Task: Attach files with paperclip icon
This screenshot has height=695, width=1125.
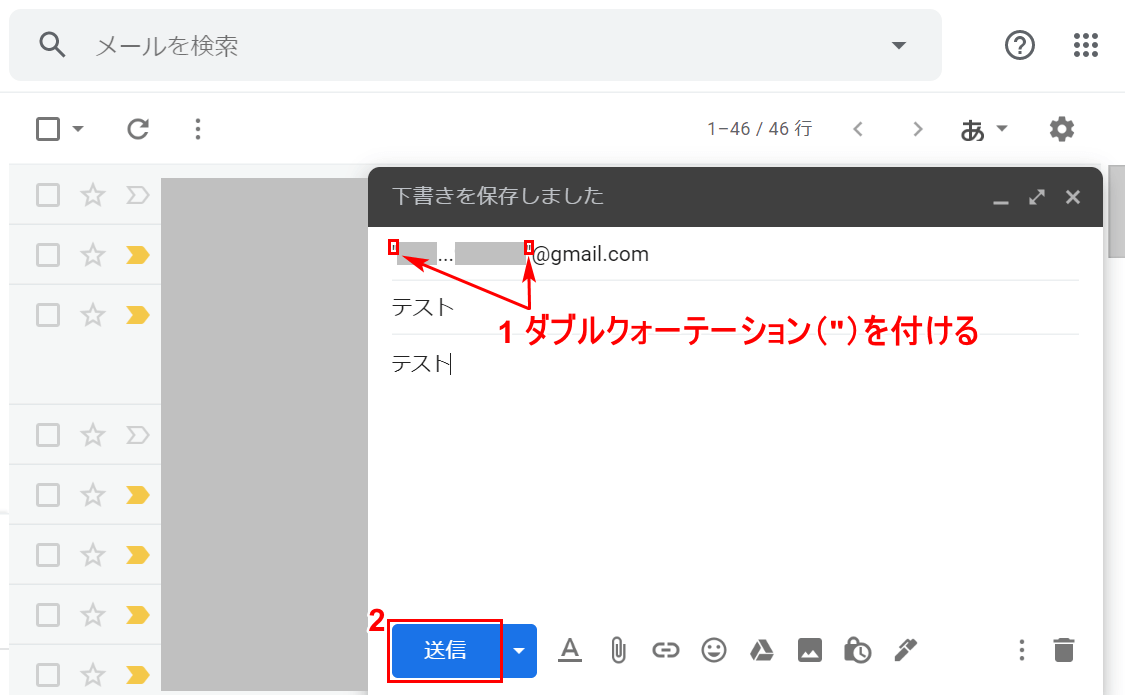Action: point(618,651)
